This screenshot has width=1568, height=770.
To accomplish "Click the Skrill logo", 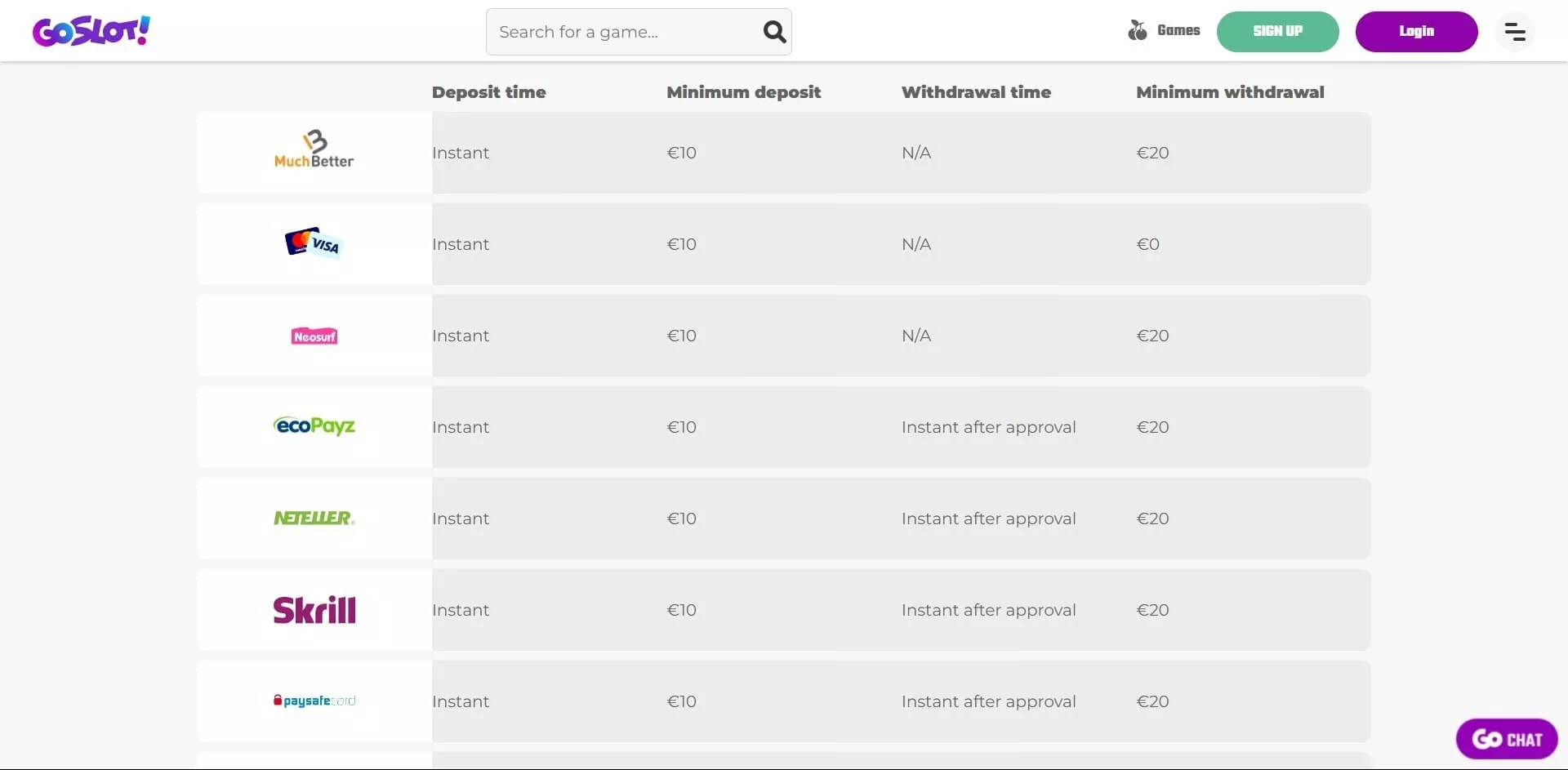I will tap(314, 610).
